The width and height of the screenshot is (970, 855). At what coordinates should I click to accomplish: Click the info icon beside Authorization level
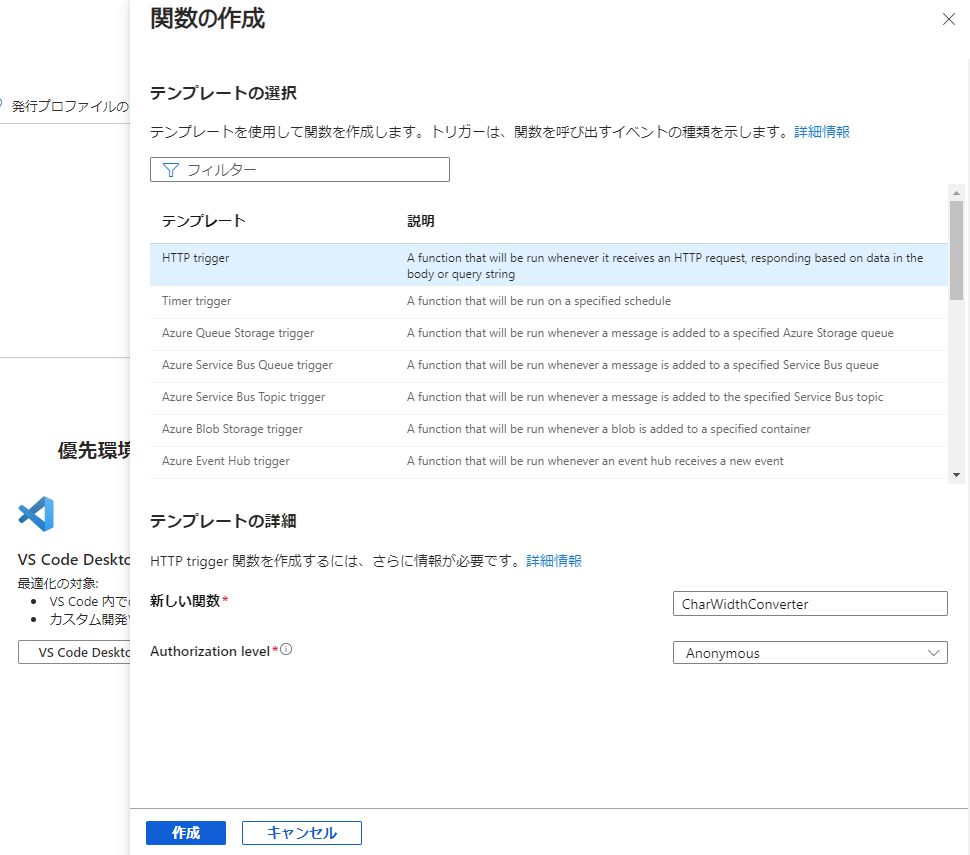pyautogui.click(x=286, y=650)
